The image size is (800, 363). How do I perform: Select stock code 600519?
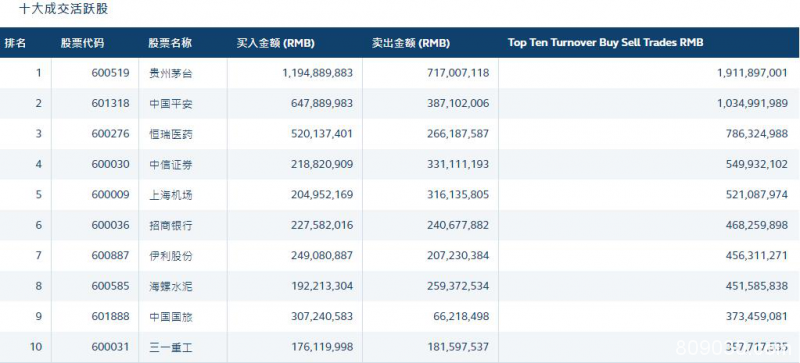[x=111, y=73]
